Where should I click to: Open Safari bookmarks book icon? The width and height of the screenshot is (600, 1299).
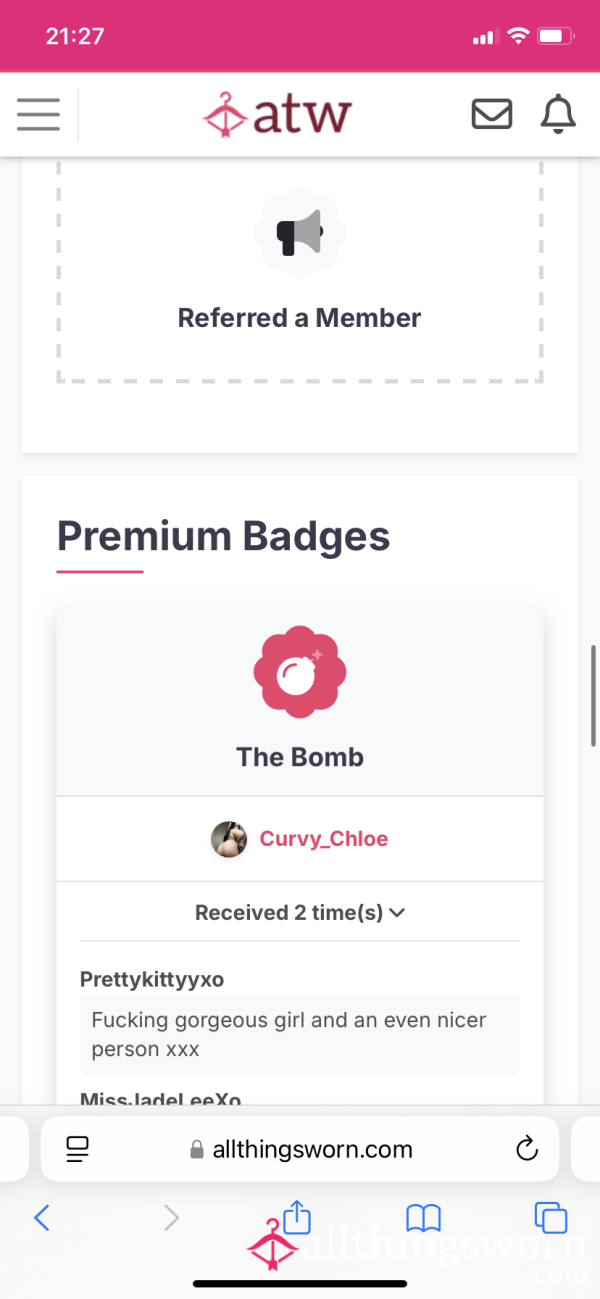[x=424, y=1217]
